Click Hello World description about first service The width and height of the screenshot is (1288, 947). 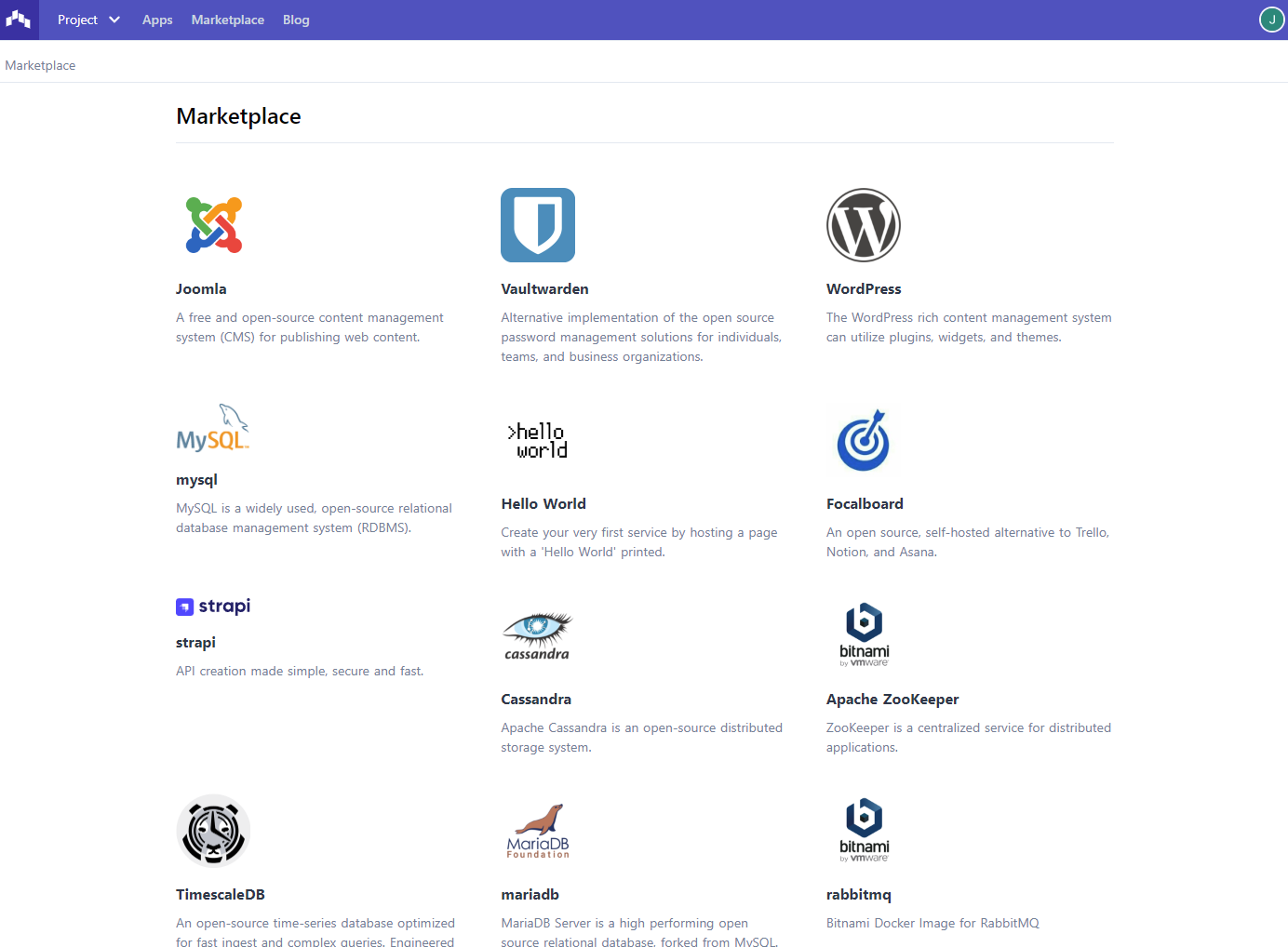pos(639,542)
